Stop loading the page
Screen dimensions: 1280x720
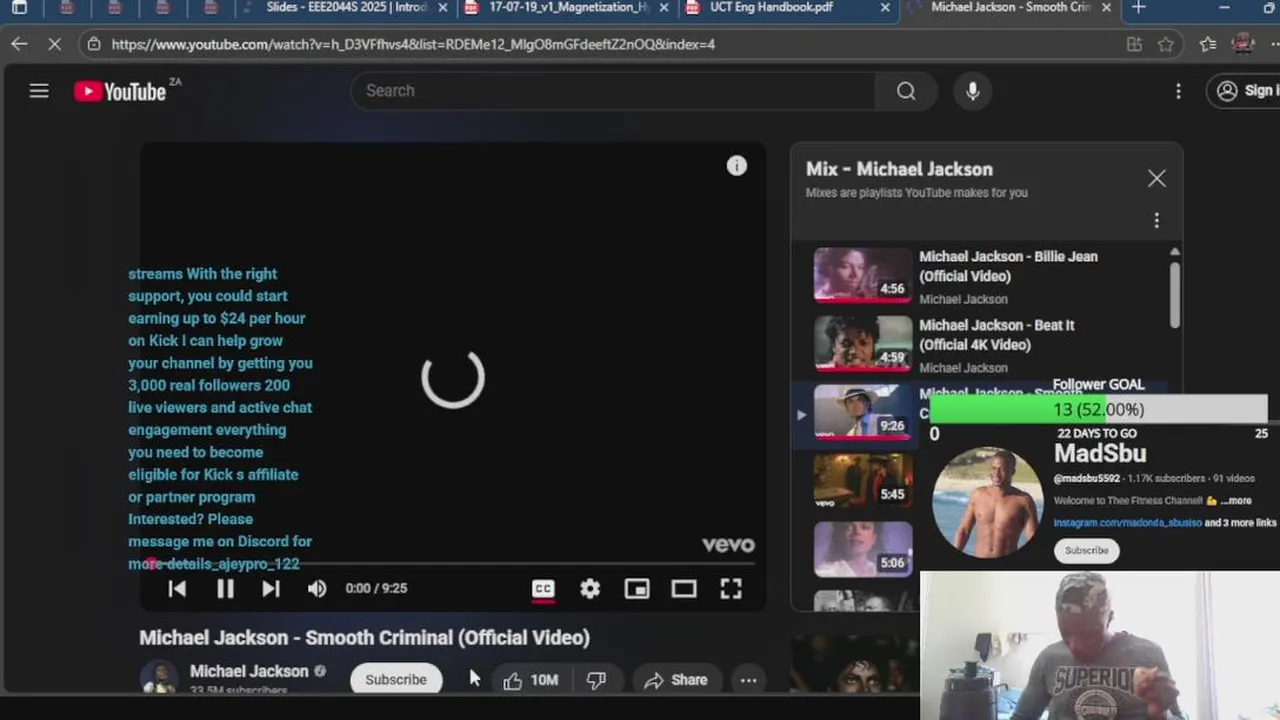coord(55,44)
